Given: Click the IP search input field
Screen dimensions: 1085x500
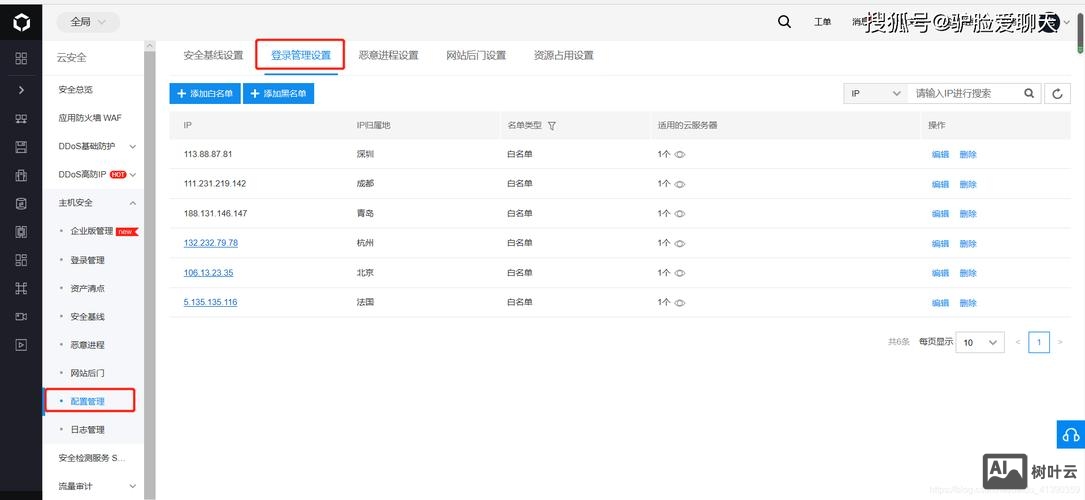Looking at the screenshot, I should [x=966, y=93].
